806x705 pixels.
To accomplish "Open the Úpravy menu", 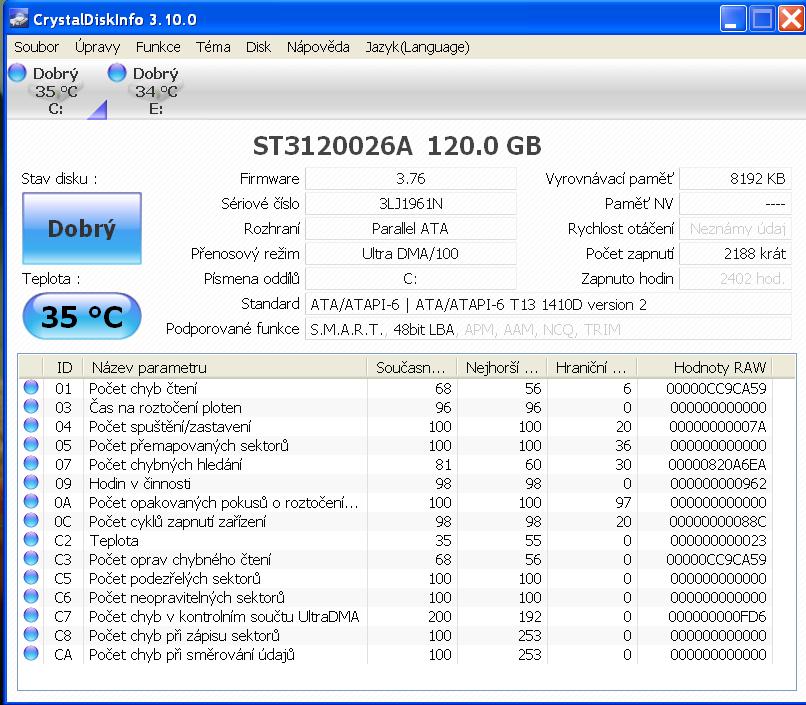I will coord(97,47).
